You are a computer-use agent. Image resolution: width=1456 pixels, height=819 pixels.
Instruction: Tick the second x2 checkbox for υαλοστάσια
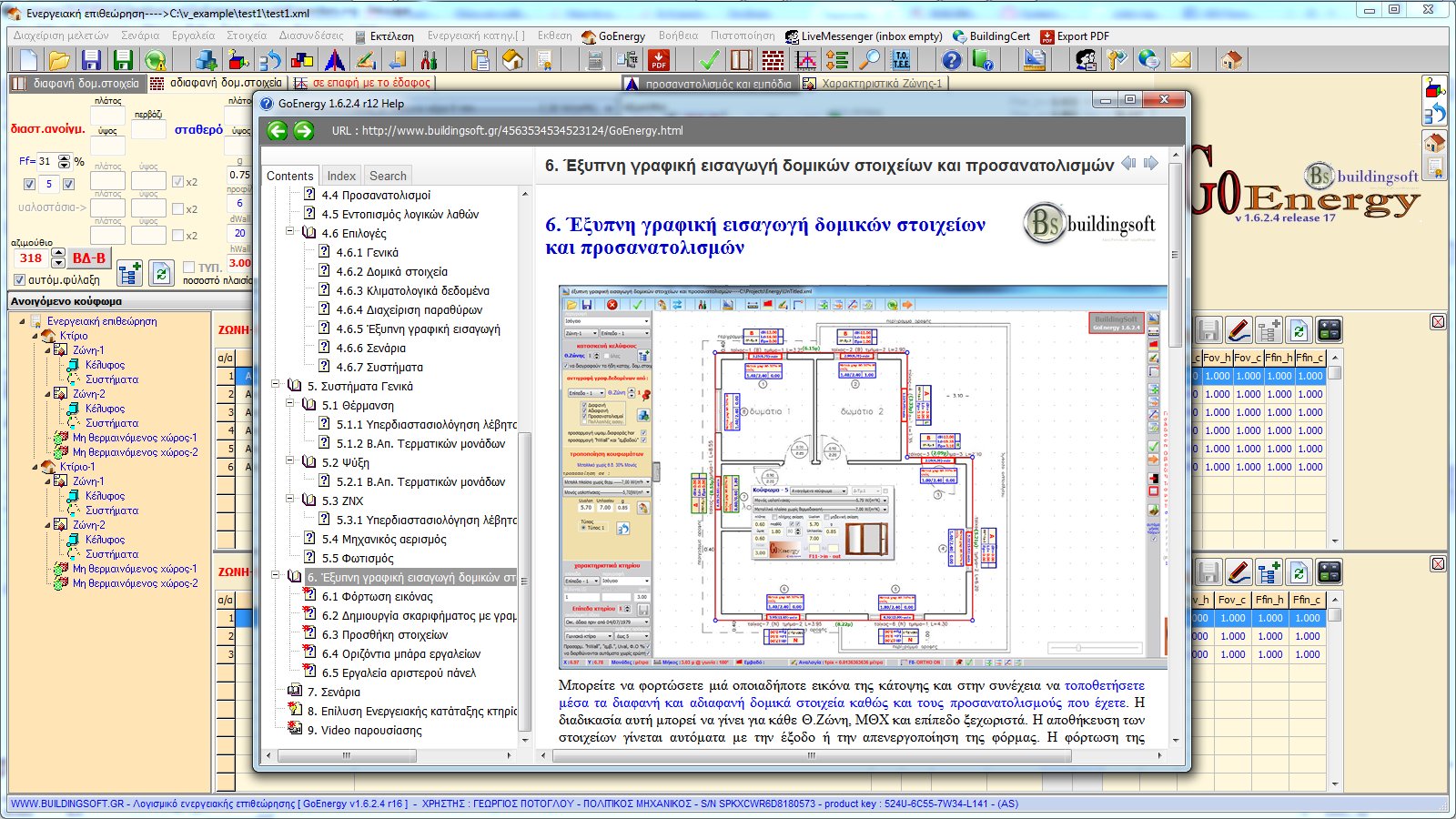[177, 209]
